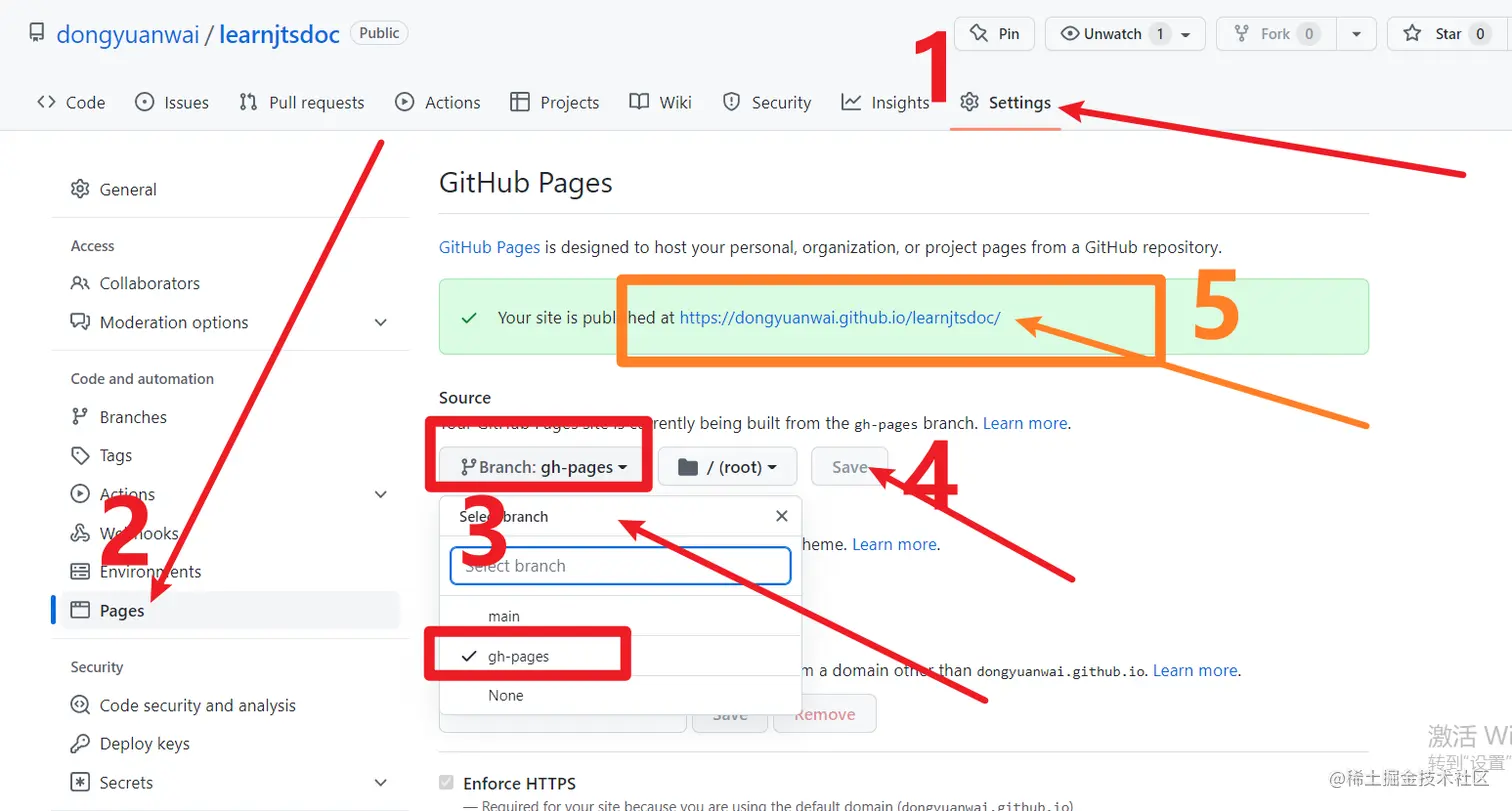The width and height of the screenshot is (1512, 811).
Task: Open the dongyuanwai owner link
Action: point(127,34)
